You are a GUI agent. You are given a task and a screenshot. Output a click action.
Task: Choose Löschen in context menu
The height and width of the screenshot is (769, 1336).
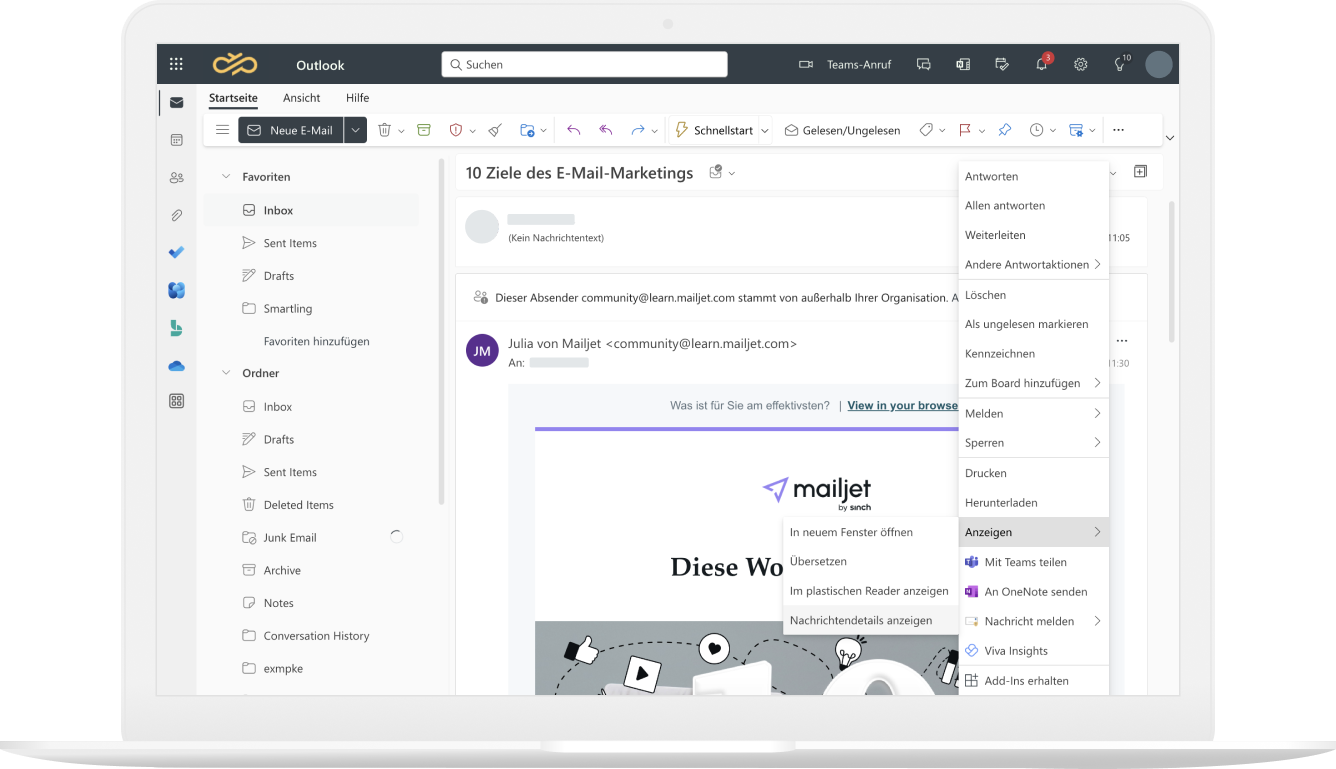click(x=1033, y=295)
